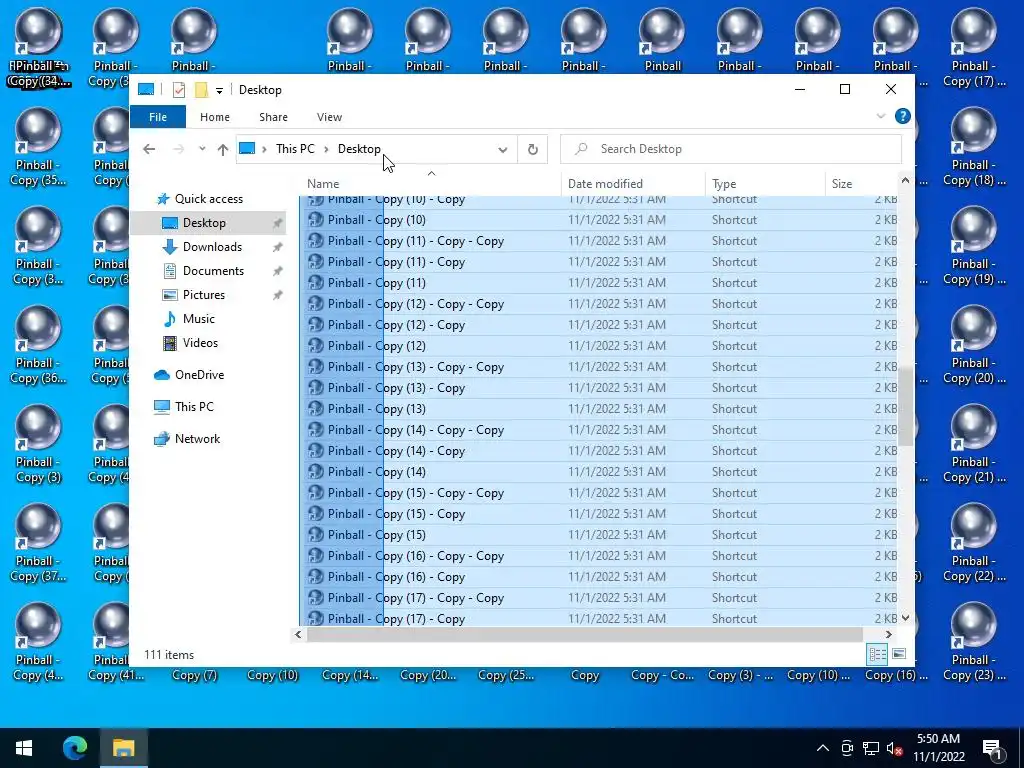Open Explorer Help question mark icon
Screen dimensions: 1024x768
(x=903, y=116)
